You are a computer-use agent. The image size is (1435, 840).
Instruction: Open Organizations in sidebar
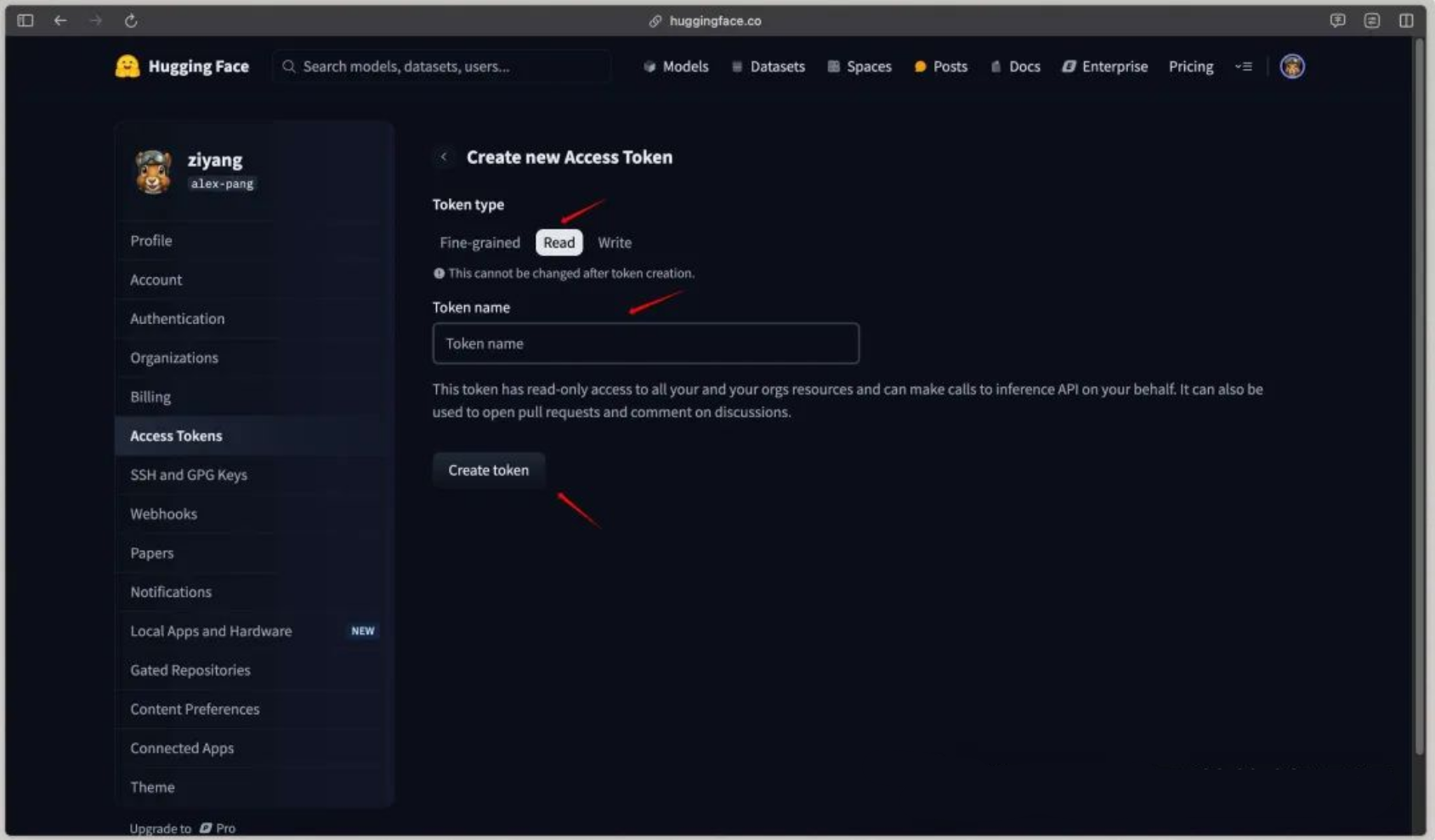pos(253,358)
